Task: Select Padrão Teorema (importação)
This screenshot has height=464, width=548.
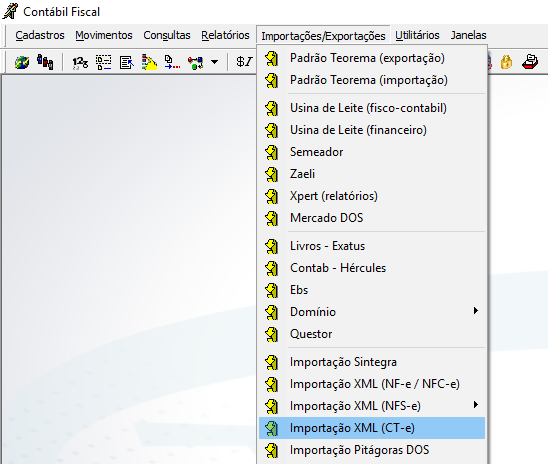Action: tap(372, 80)
